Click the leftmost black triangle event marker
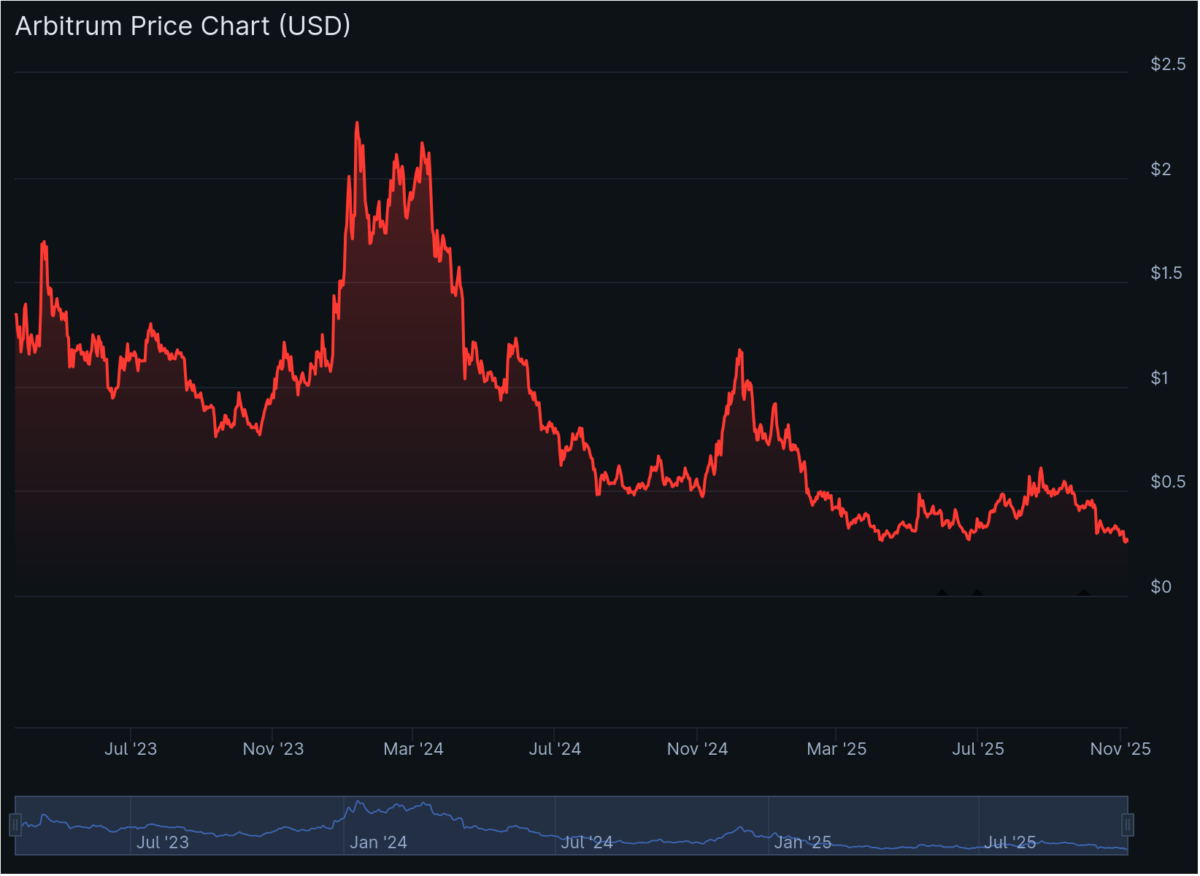 [x=941, y=592]
